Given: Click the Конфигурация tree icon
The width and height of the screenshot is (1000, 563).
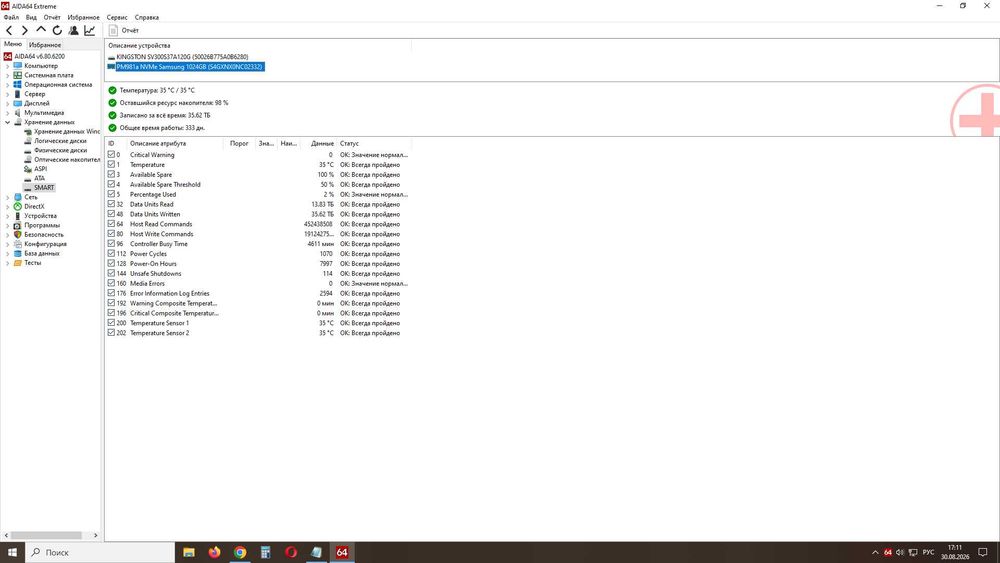Looking at the screenshot, I should pos(17,244).
